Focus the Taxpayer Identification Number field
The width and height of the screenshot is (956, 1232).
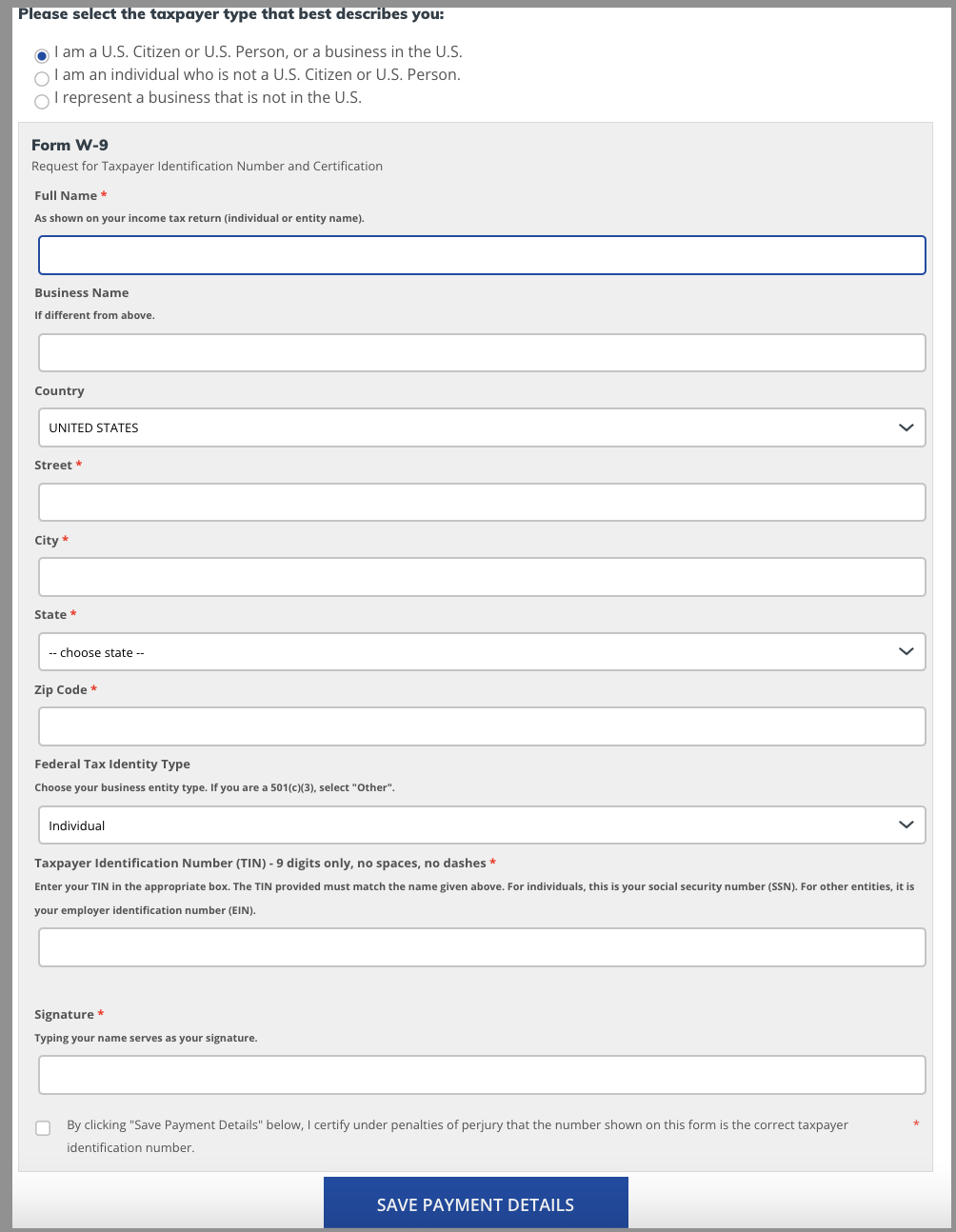coord(482,946)
